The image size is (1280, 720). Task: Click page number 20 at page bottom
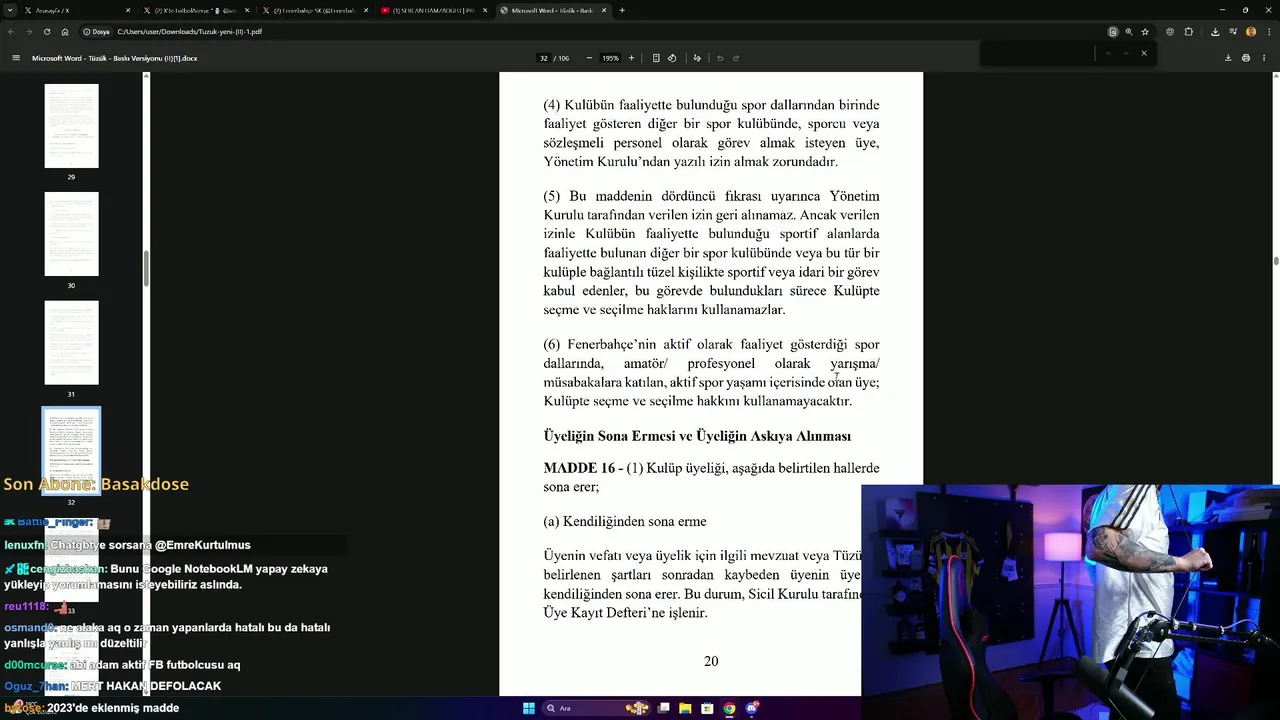click(711, 661)
